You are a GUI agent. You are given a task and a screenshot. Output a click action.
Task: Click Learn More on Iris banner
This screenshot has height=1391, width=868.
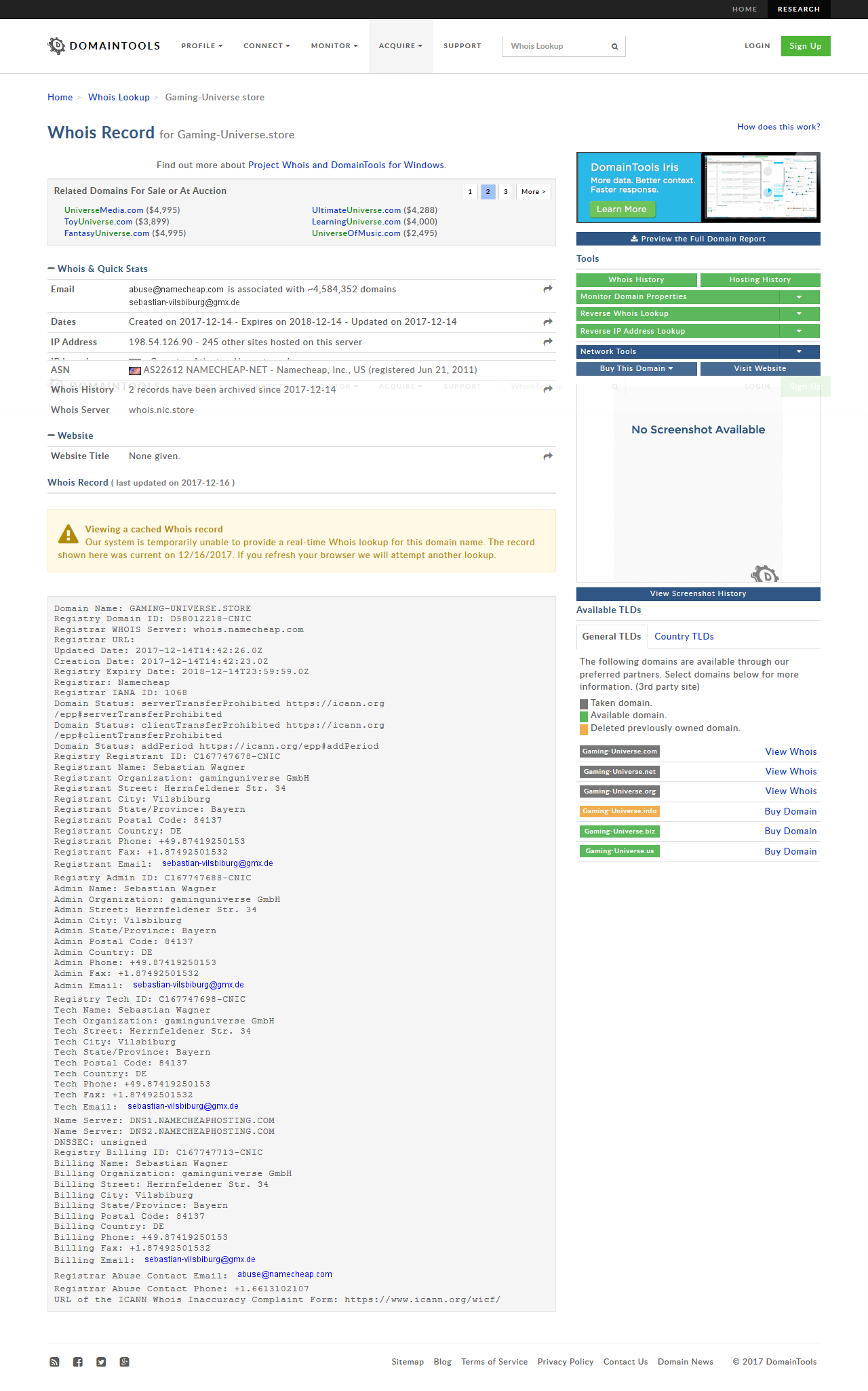click(x=622, y=210)
